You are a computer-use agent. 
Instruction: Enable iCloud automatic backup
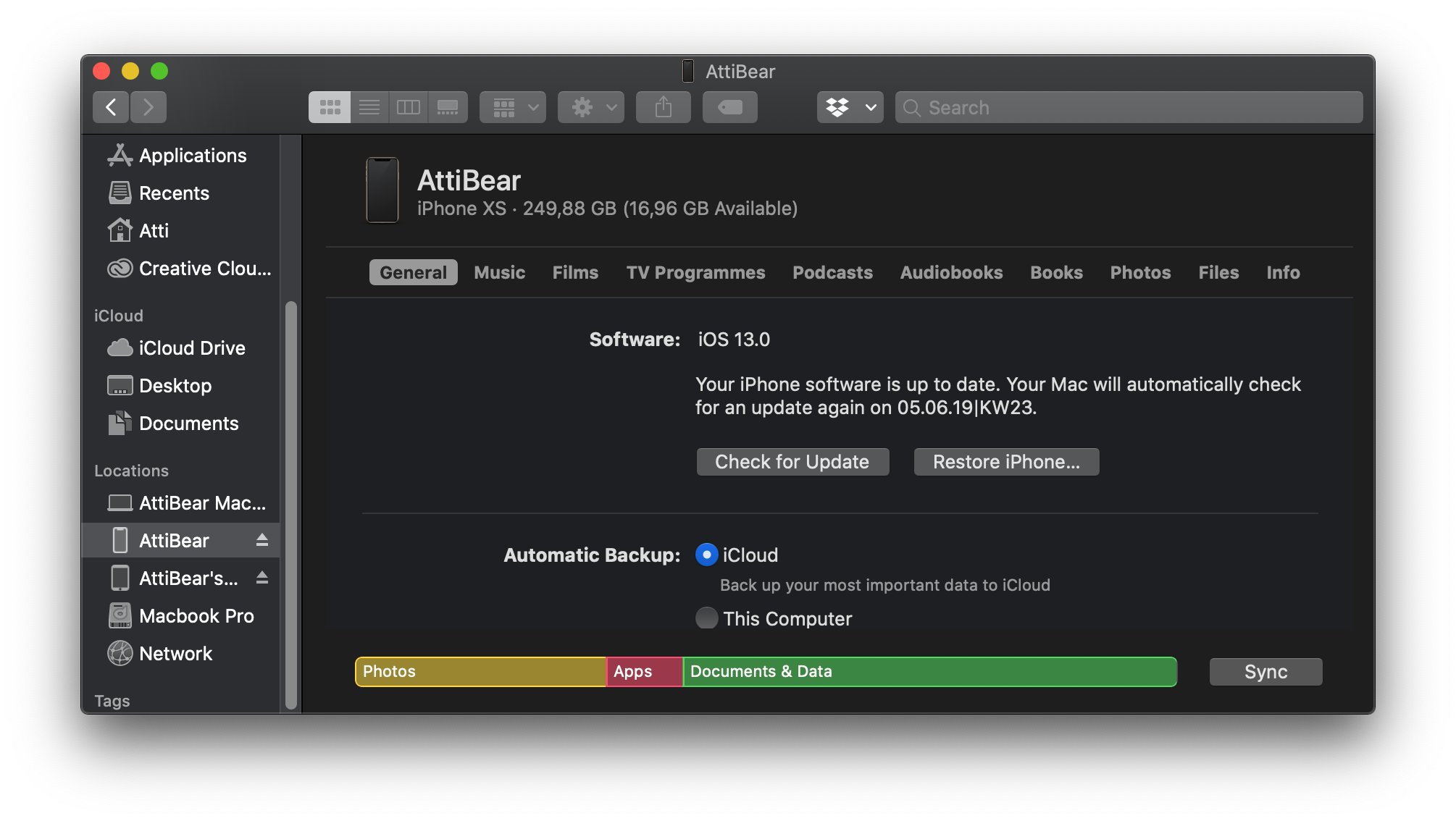[706, 555]
